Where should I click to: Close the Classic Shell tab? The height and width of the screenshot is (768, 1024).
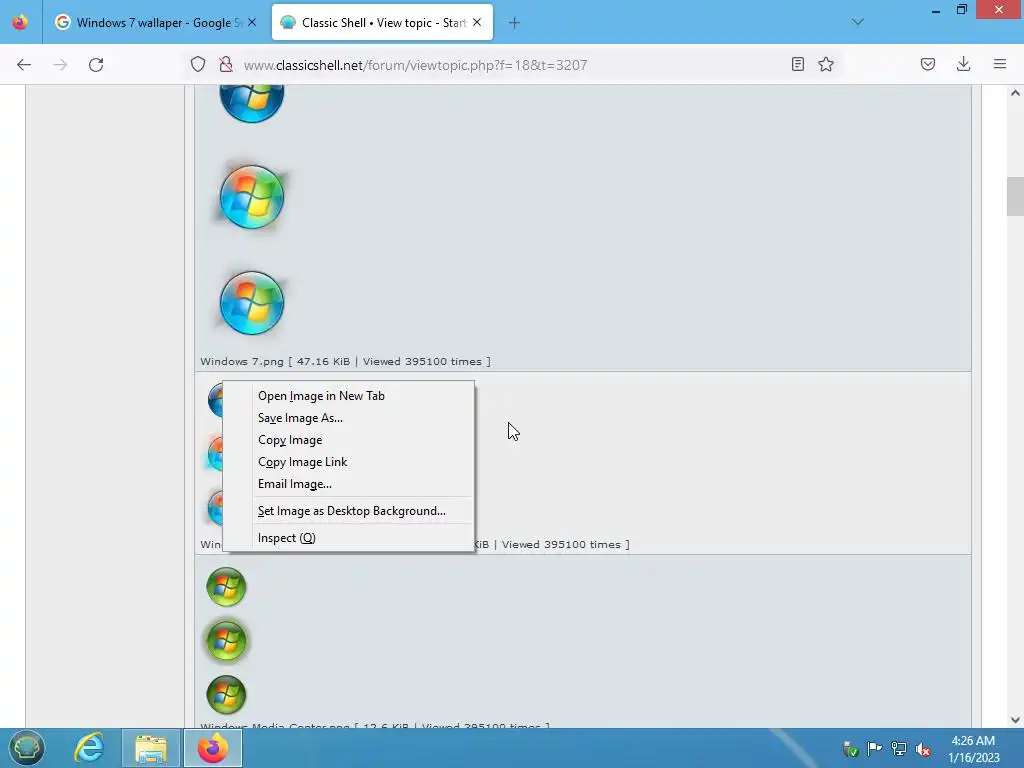(477, 22)
